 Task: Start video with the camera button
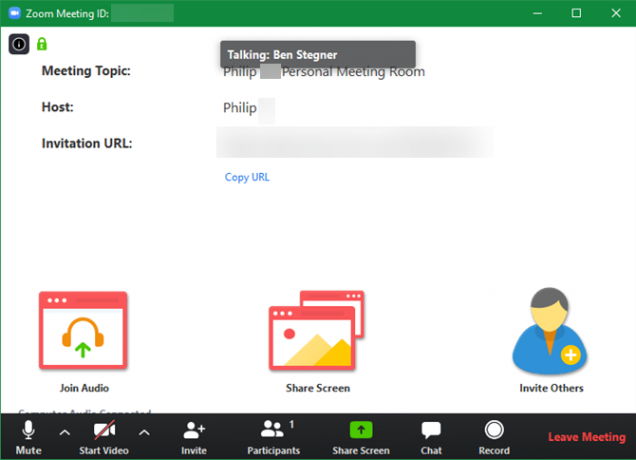point(104,437)
